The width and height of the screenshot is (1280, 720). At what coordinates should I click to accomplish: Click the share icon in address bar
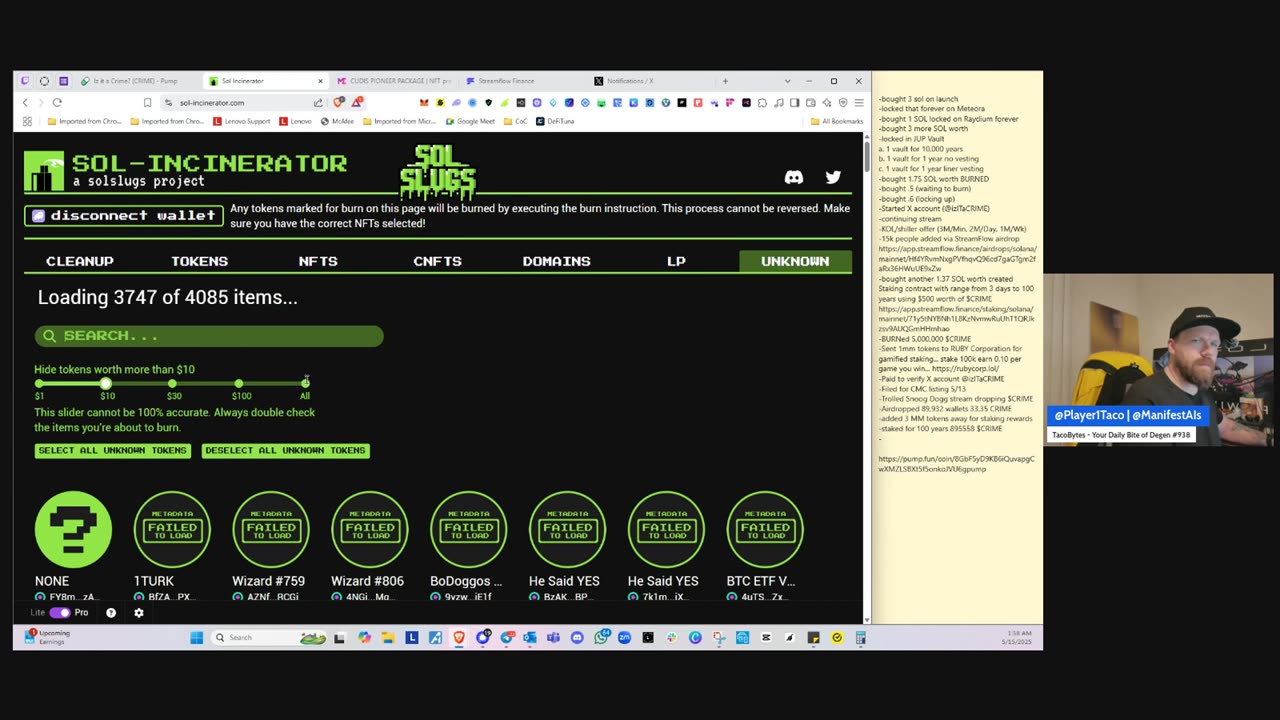[x=318, y=102]
